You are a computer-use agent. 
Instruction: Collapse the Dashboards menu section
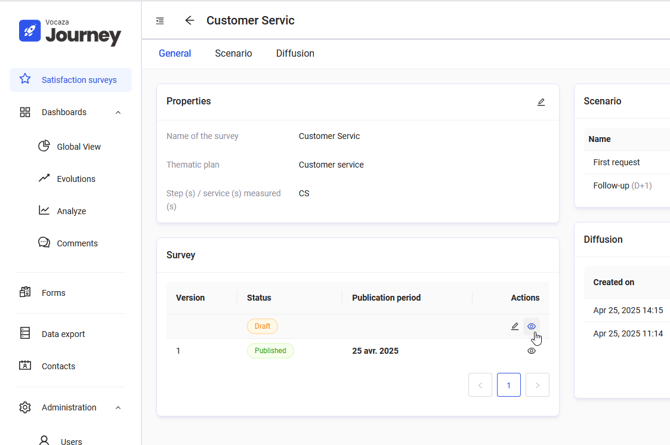(118, 113)
